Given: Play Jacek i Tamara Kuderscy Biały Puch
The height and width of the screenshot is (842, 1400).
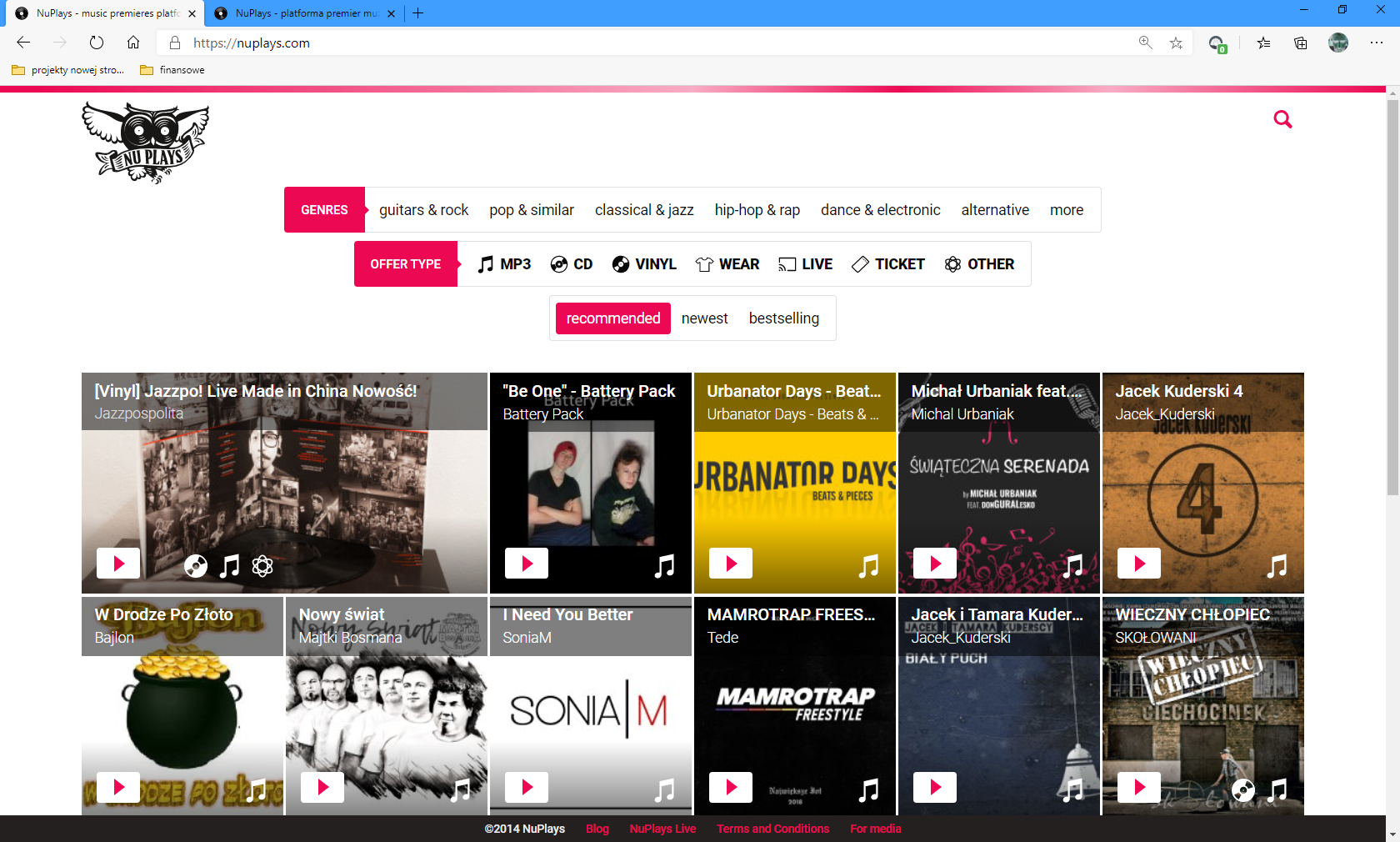Looking at the screenshot, I should (x=935, y=787).
